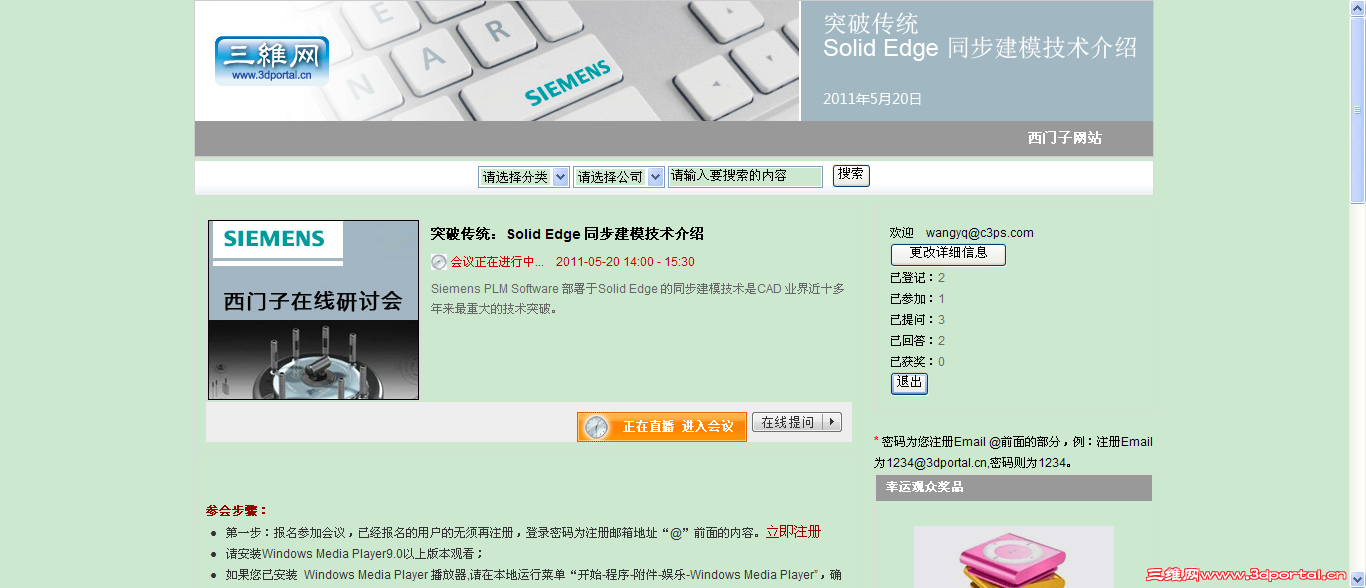Click the banner date 2011年5月20日
Viewport: 1366px width, 588px height.
click(873, 99)
